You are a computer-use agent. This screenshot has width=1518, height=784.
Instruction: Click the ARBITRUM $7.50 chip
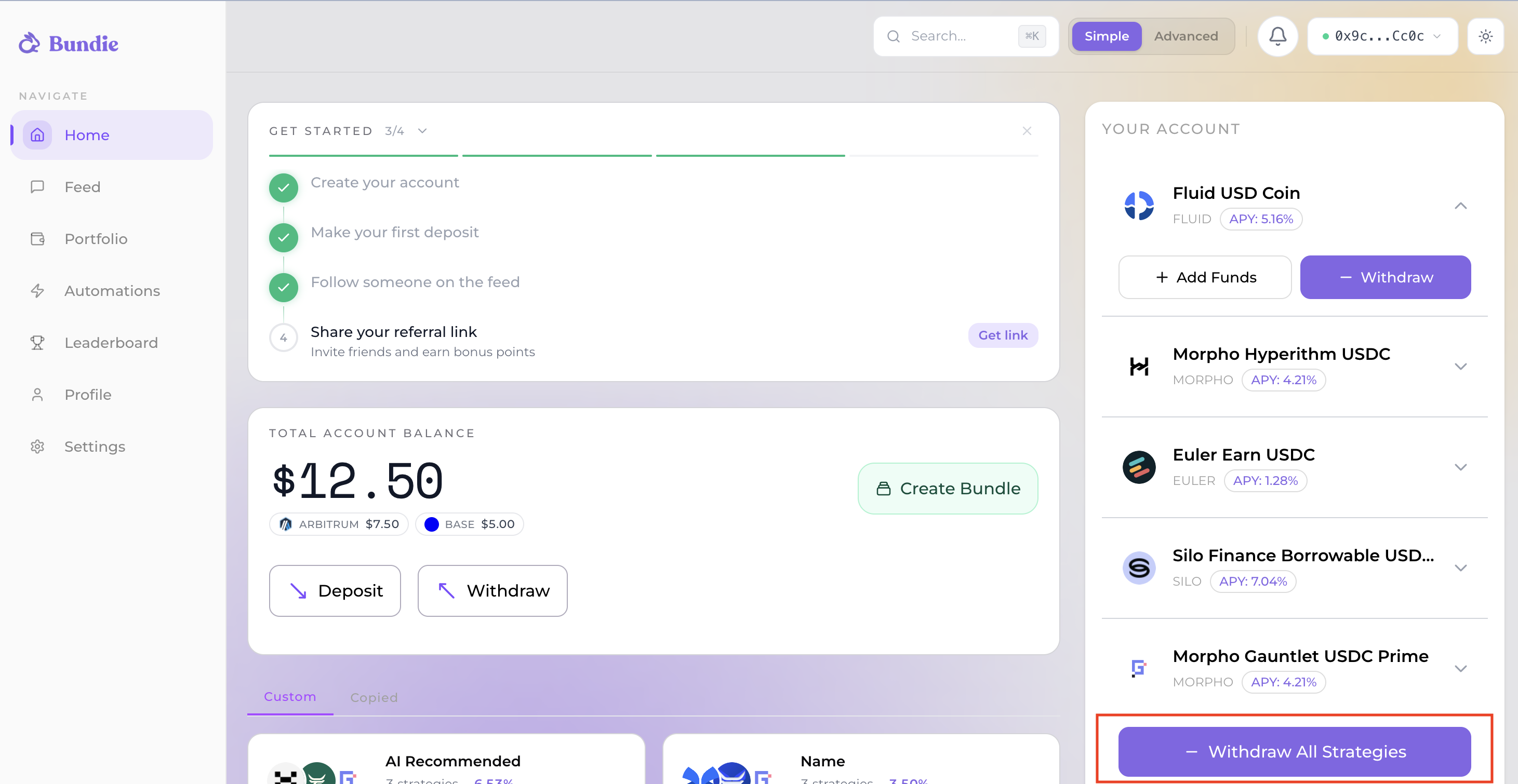pyautogui.click(x=338, y=524)
